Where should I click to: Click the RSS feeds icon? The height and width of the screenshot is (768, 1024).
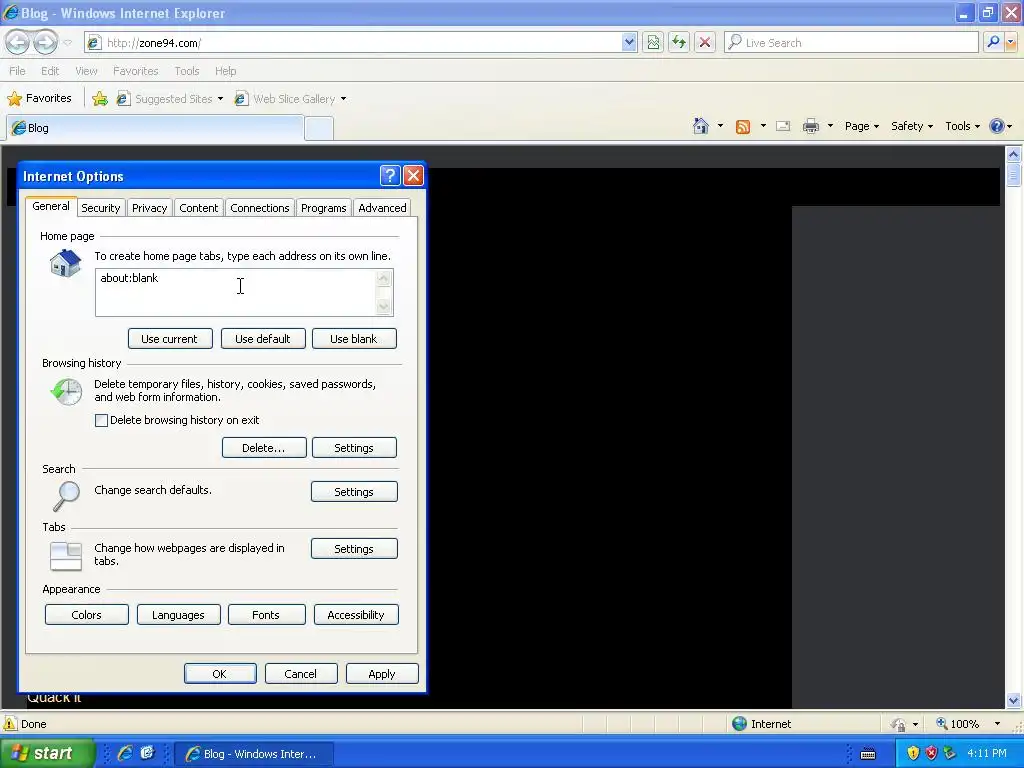tap(743, 127)
